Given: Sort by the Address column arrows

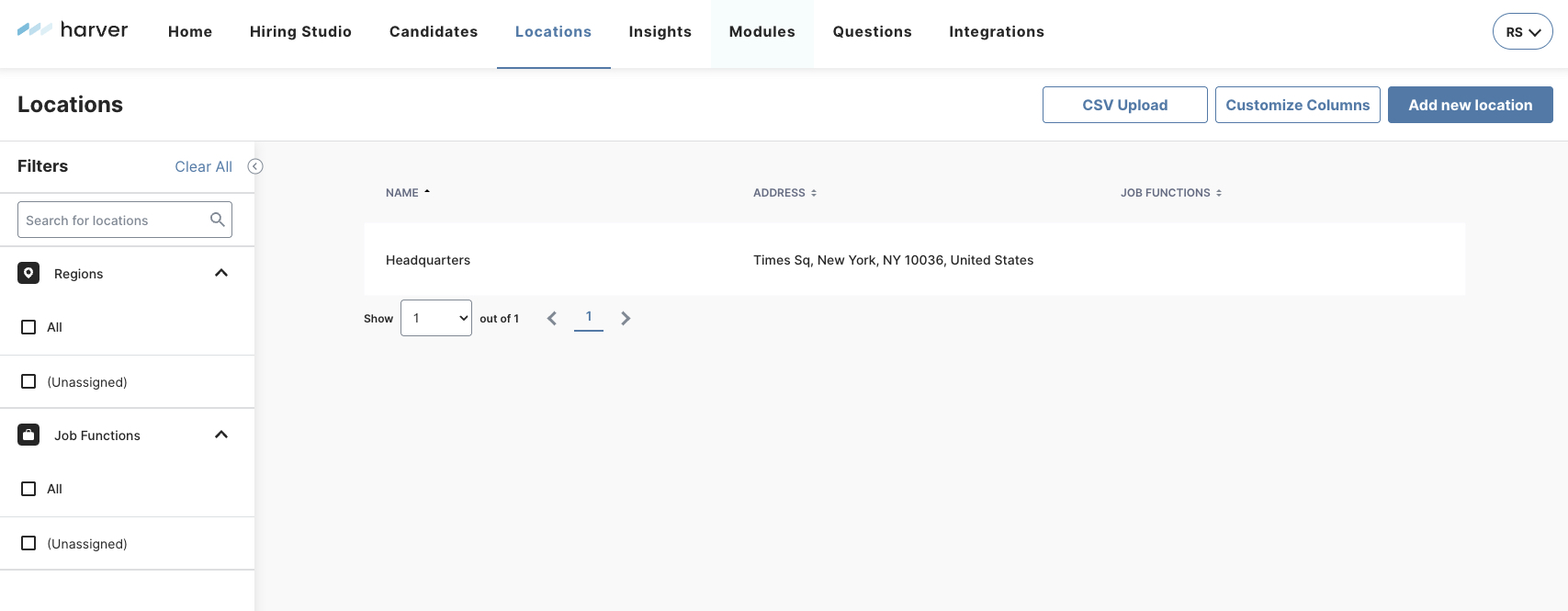Looking at the screenshot, I should click(x=814, y=193).
